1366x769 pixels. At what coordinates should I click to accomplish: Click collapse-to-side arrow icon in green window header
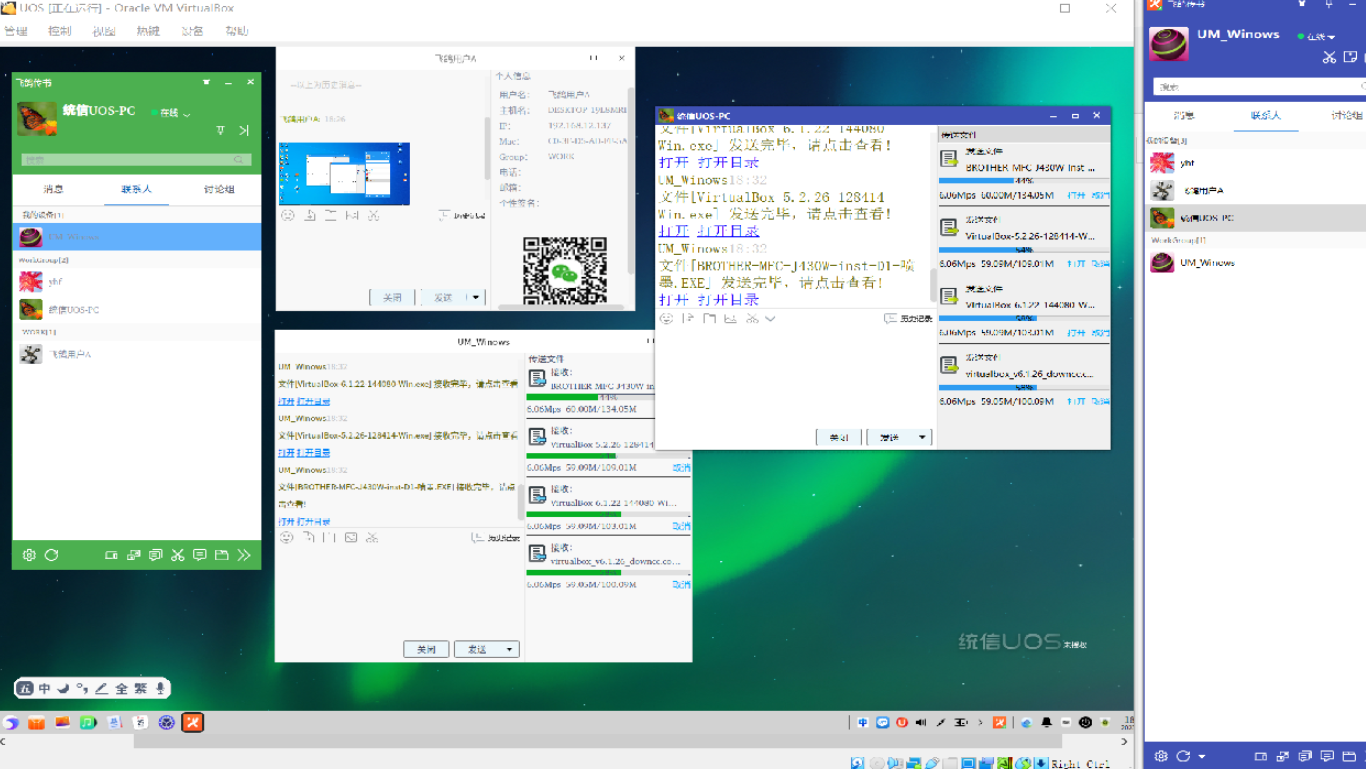pyautogui.click(x=243, y=131)
